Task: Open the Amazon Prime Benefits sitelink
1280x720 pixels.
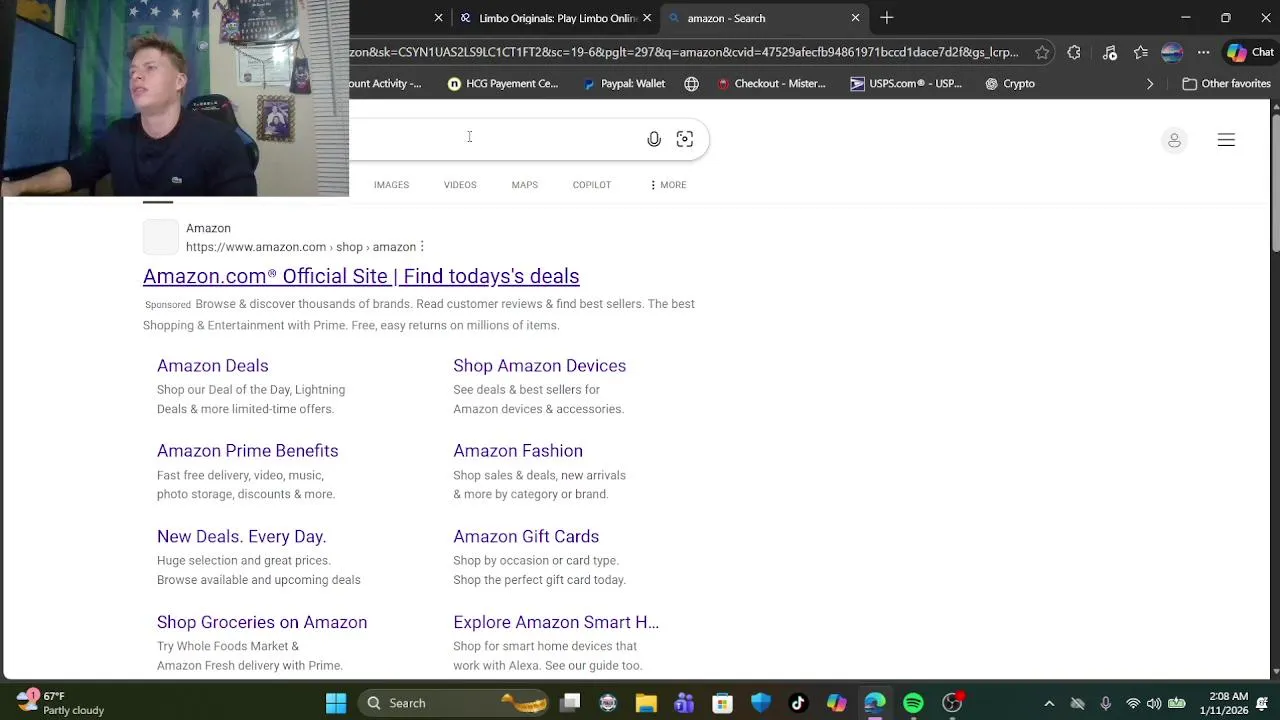Action: [247, 451]
